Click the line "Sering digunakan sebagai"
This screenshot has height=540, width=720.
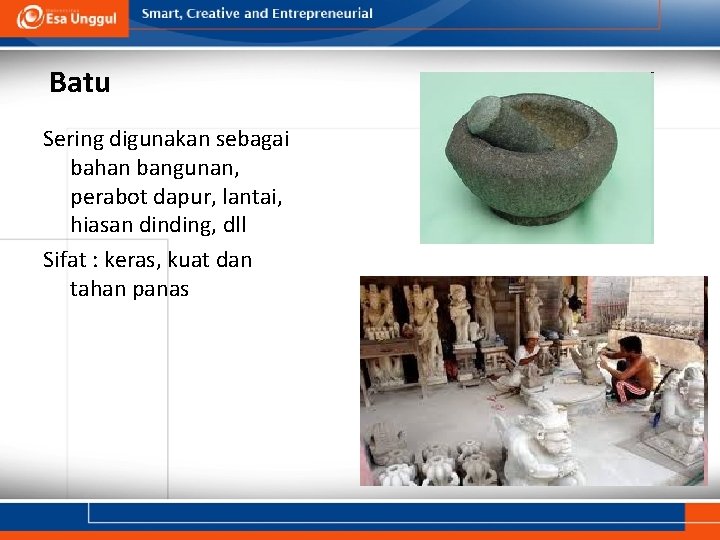coord(166,140)
